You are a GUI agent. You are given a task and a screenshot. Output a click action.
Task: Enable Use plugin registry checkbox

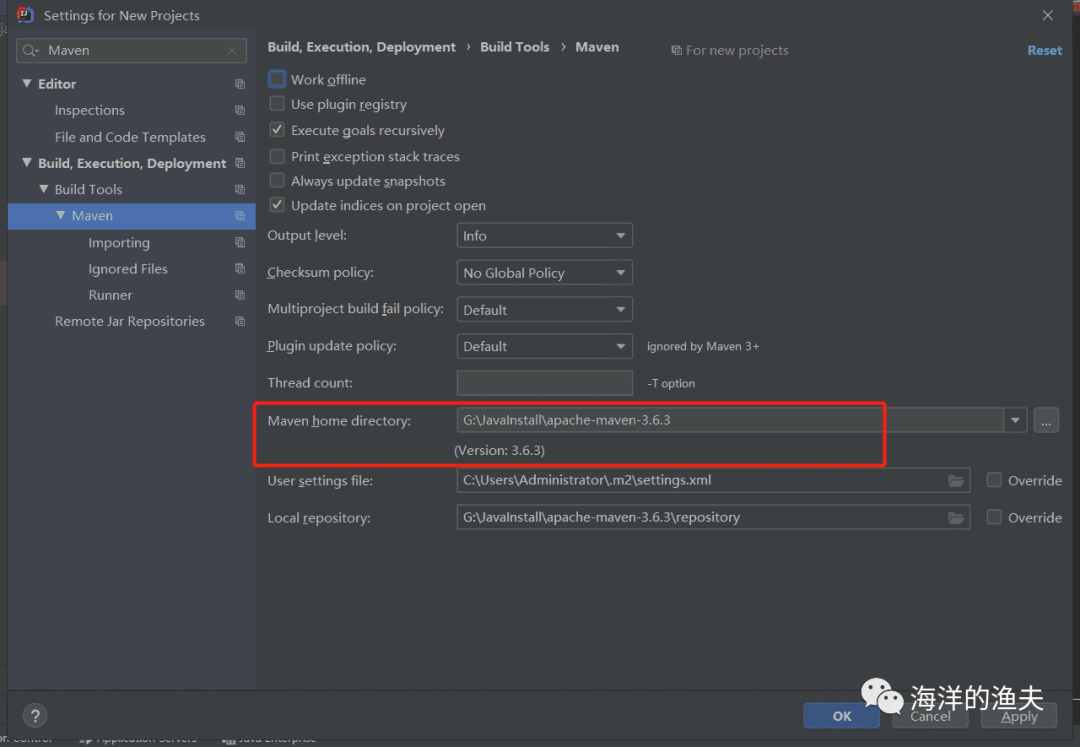277,104
